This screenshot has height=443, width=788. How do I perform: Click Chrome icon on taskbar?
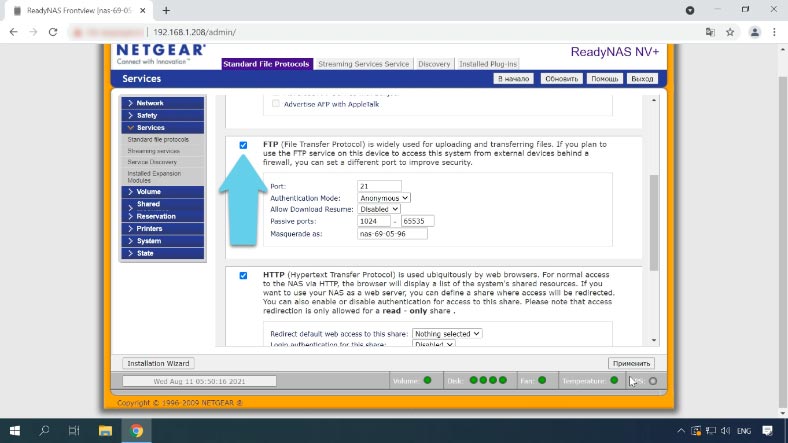coord(136,431)
